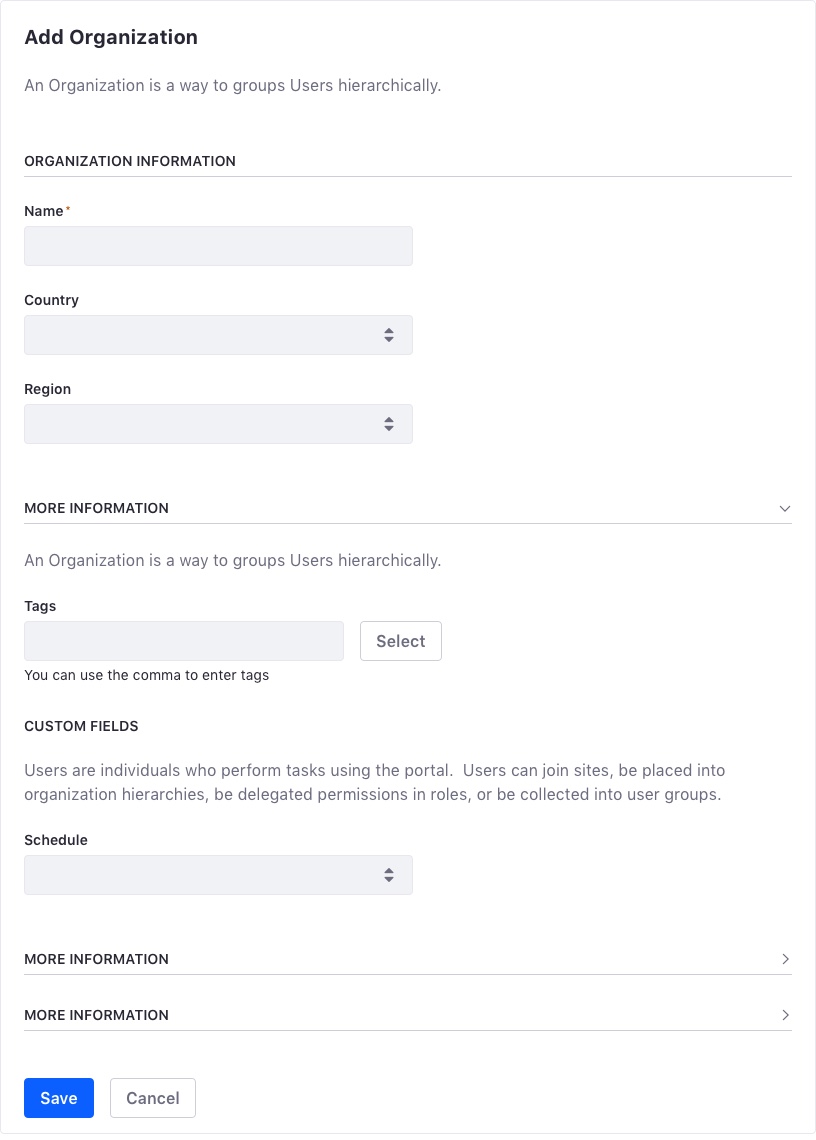Click the right-facing chevron on last More Information
This screenshot has width=816, height=1140.
click(x=785, y=1015)
